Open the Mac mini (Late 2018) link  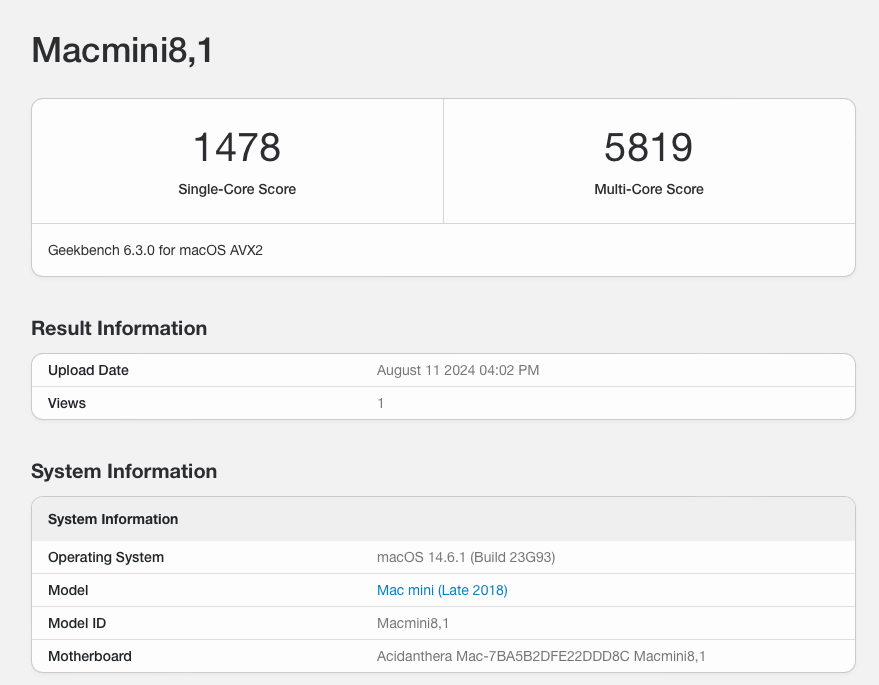pyautogui.click(x=442, y=590)
